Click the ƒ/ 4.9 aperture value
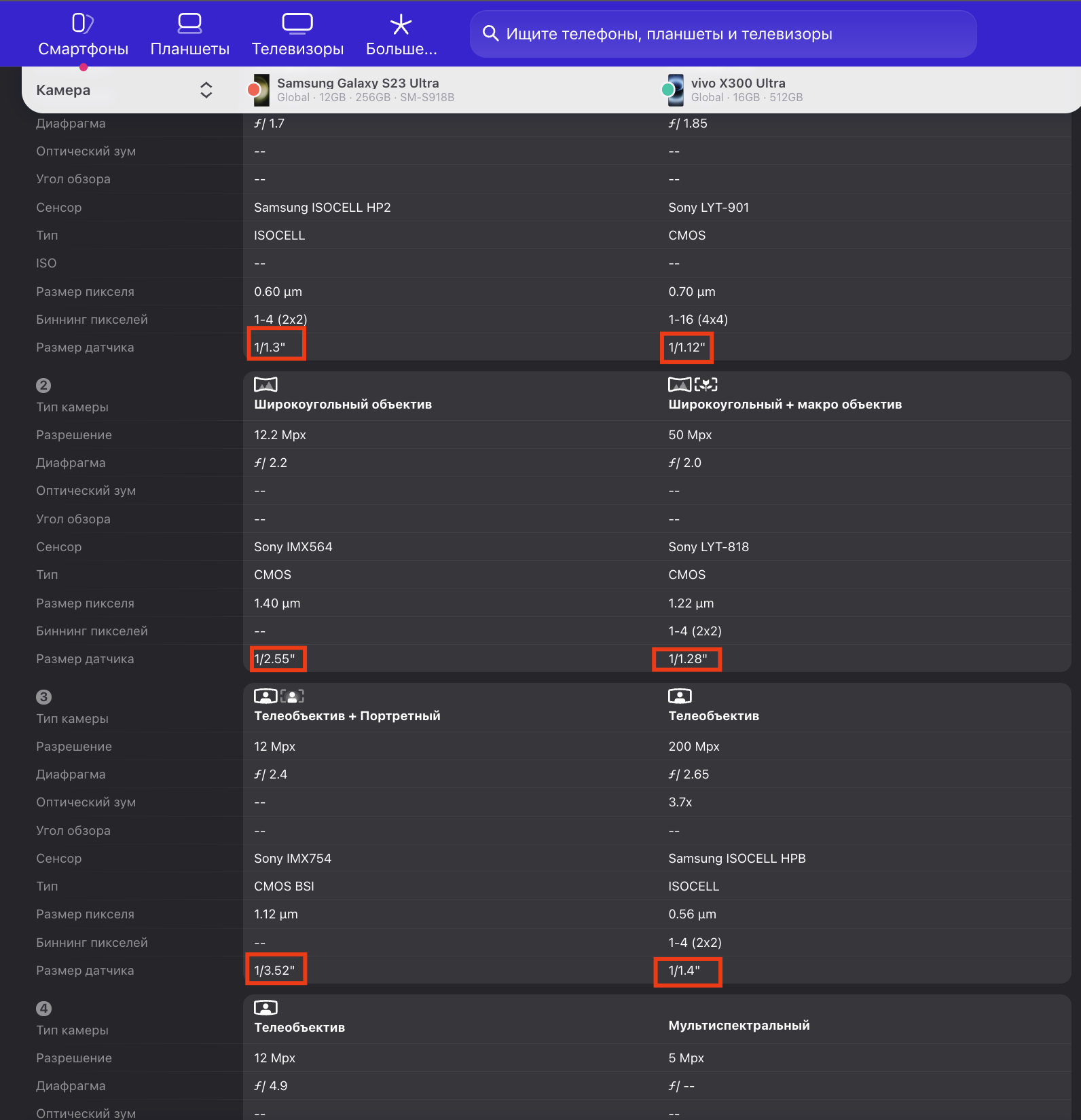The image size is (1081, 1120). (x=270, y=1086)
